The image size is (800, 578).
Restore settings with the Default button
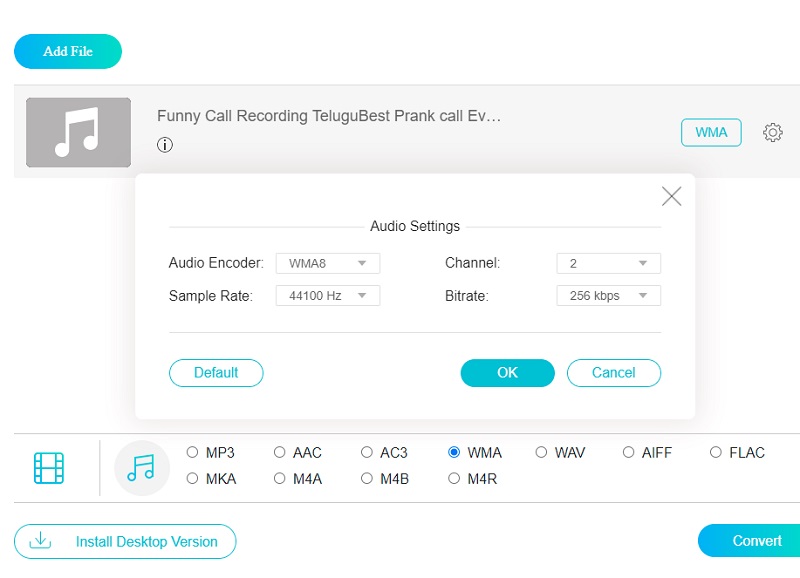coord(216,372)
